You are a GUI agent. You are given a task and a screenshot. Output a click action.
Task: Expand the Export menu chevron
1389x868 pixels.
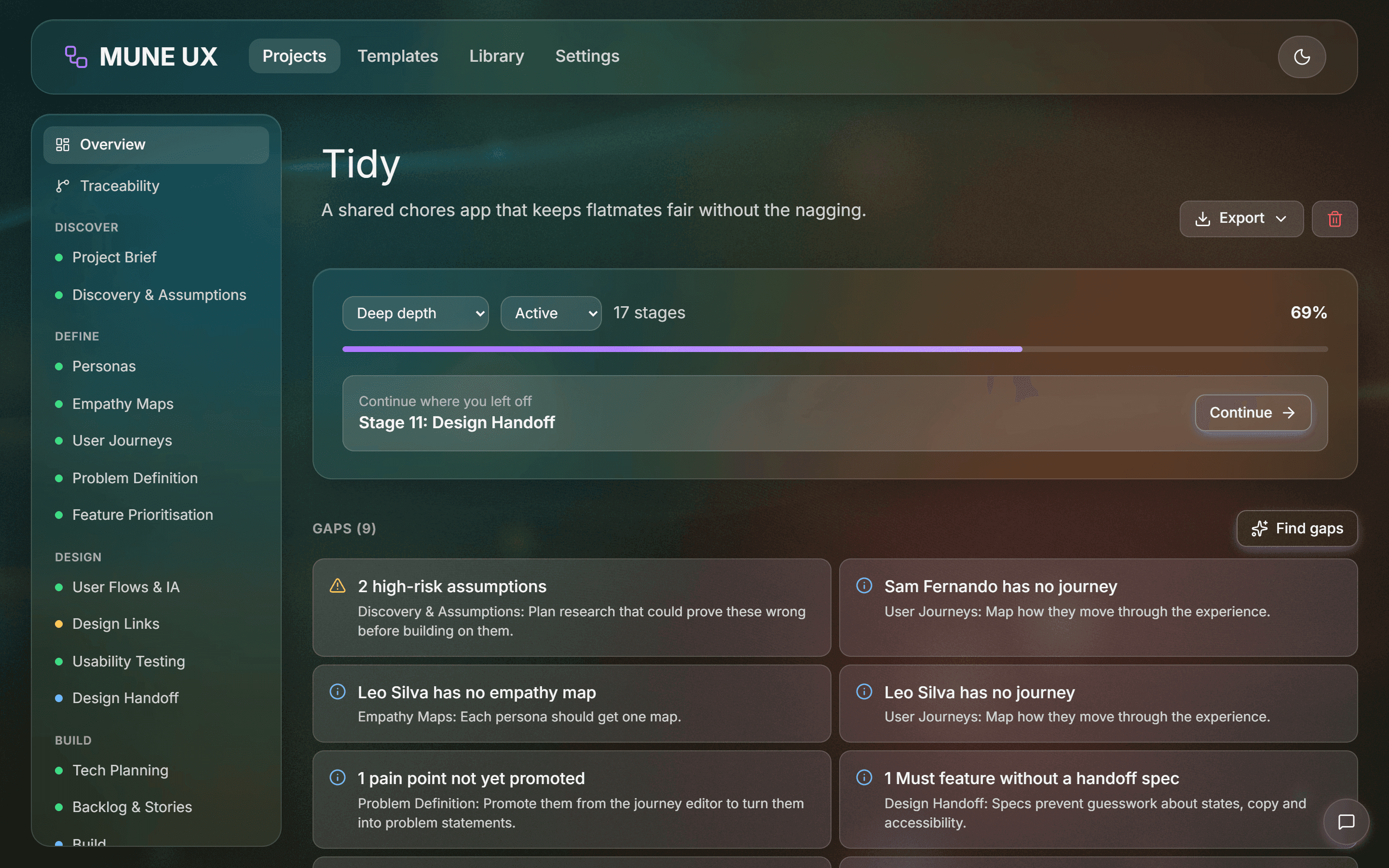coord(1280,219)
